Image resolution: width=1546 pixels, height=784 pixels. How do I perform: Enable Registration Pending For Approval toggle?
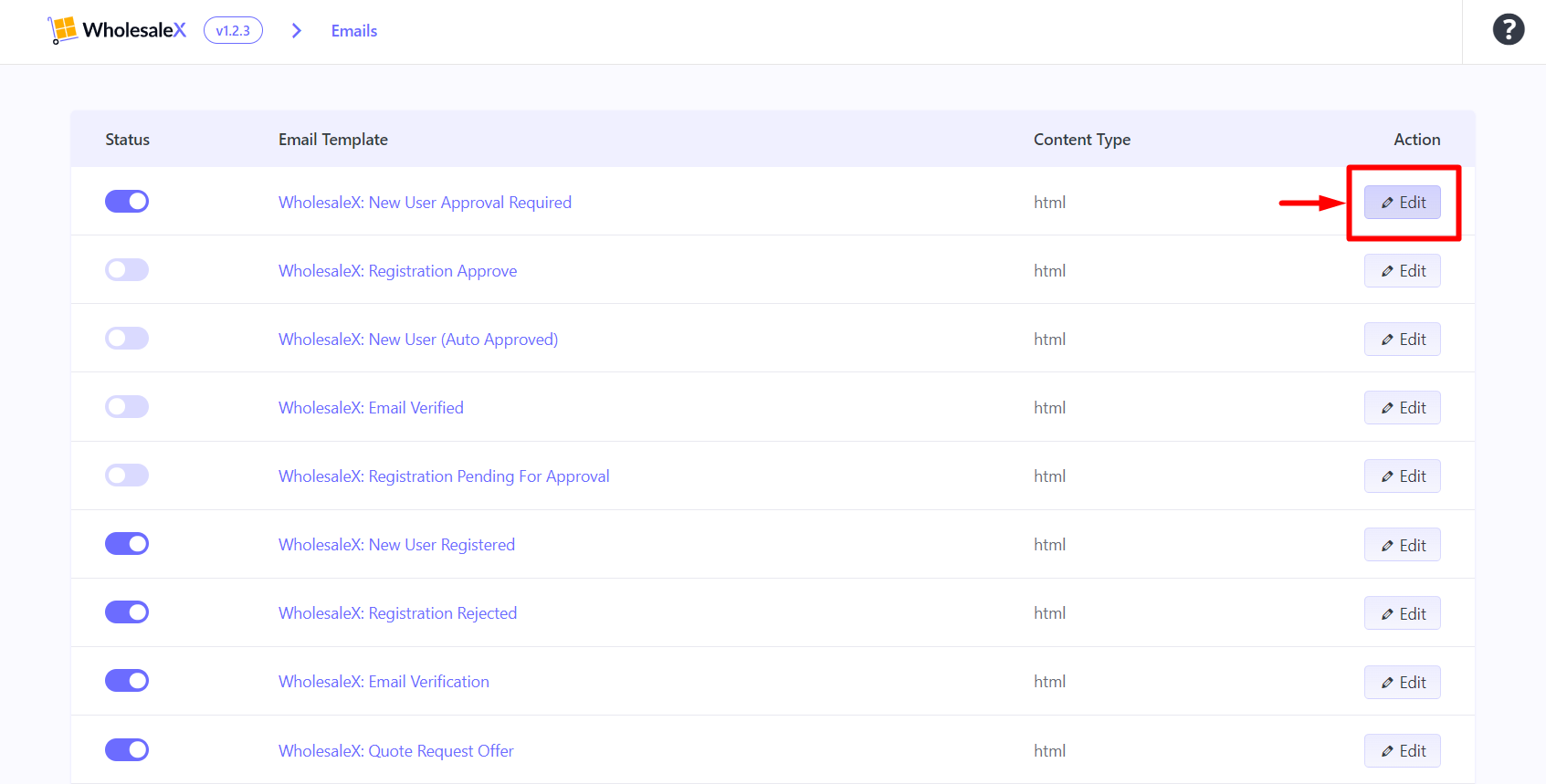click(x=127, y=476)
